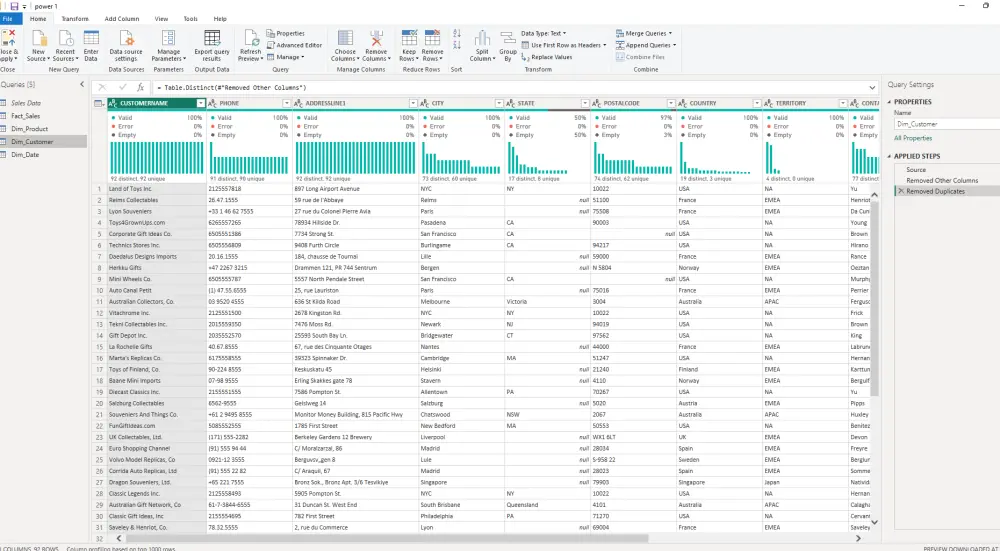The height and width of the screenshot is (551, 1000).
Task: Switch to the Add Column tab
Action: pos(122,19)
